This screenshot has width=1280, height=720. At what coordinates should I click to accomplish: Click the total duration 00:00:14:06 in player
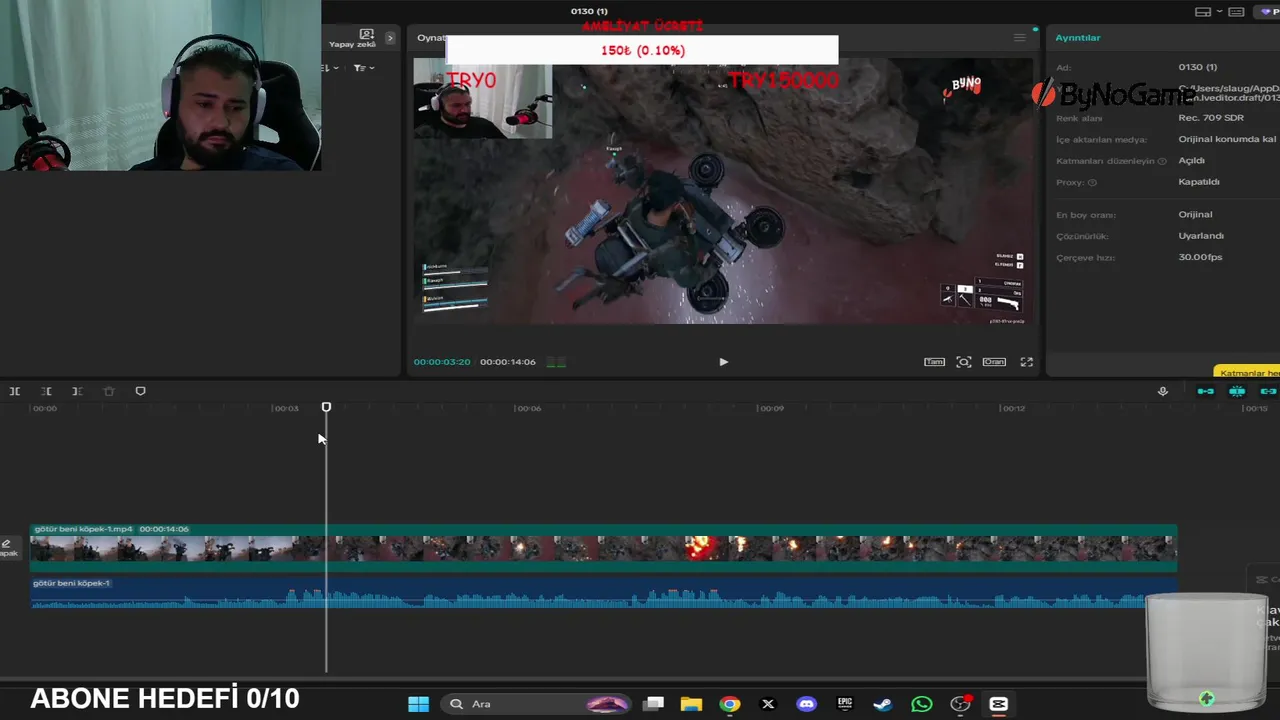coord(508,362)
